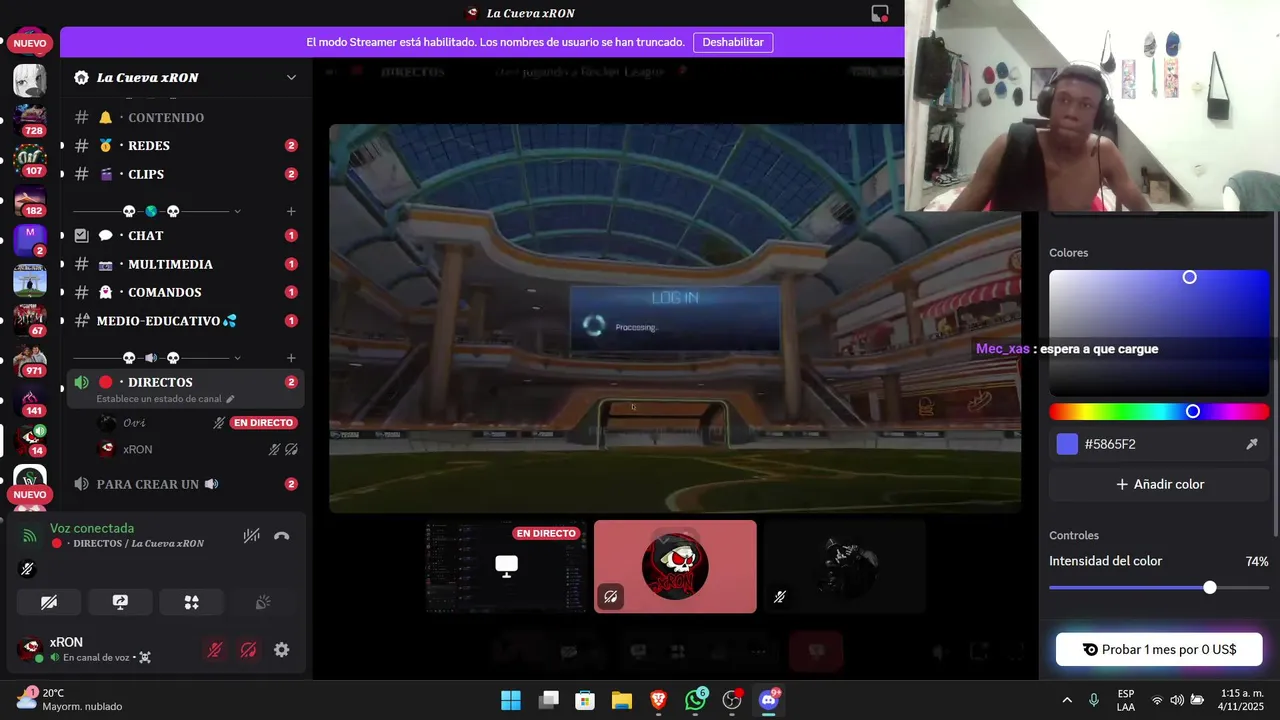The image size is (1280, 720).
Task: Open the COMANDOS channel
Action: [x=185, y=292]
